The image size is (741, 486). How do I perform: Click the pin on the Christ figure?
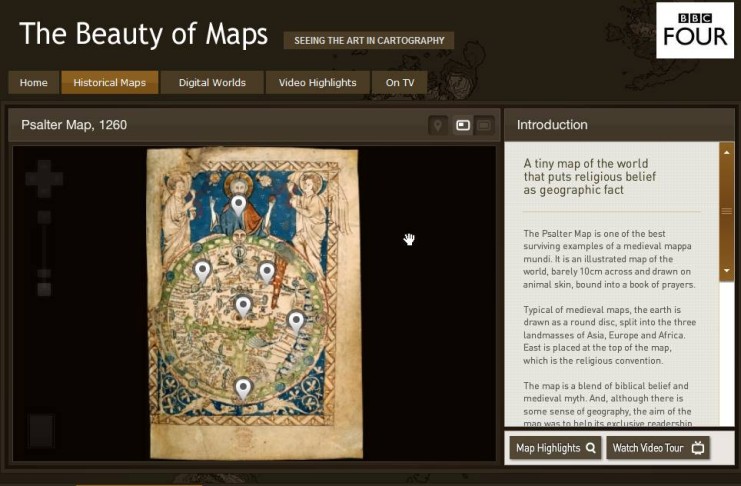click(239, 206)
